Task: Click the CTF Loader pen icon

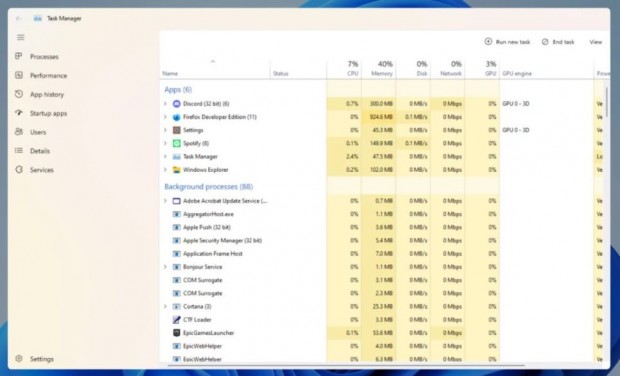Action: tap(177, 319)
